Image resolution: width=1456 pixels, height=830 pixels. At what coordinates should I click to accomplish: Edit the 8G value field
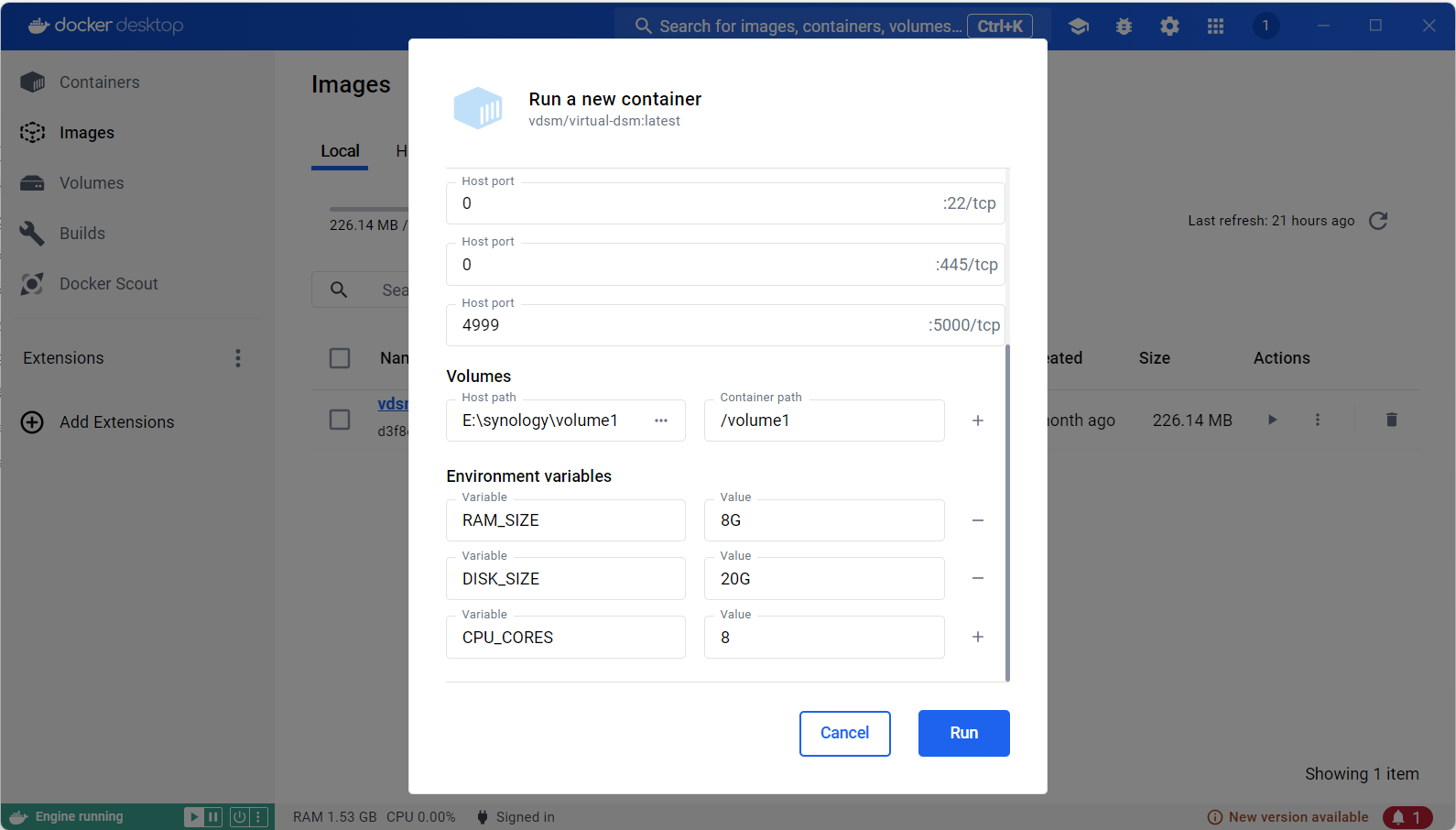(x=824, y=520)
